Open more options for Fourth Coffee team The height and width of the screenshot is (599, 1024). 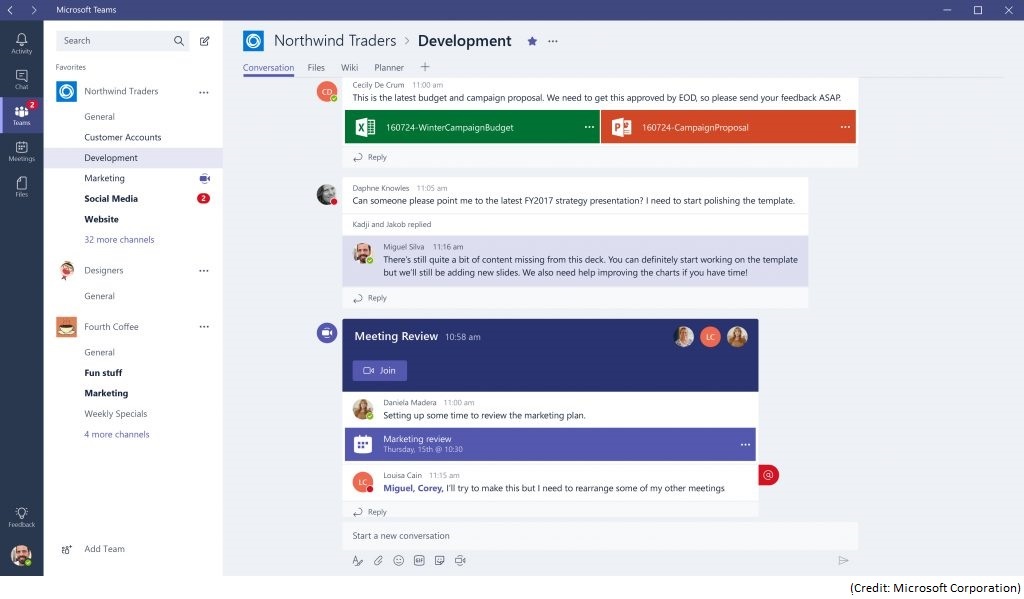coord(204,327)
